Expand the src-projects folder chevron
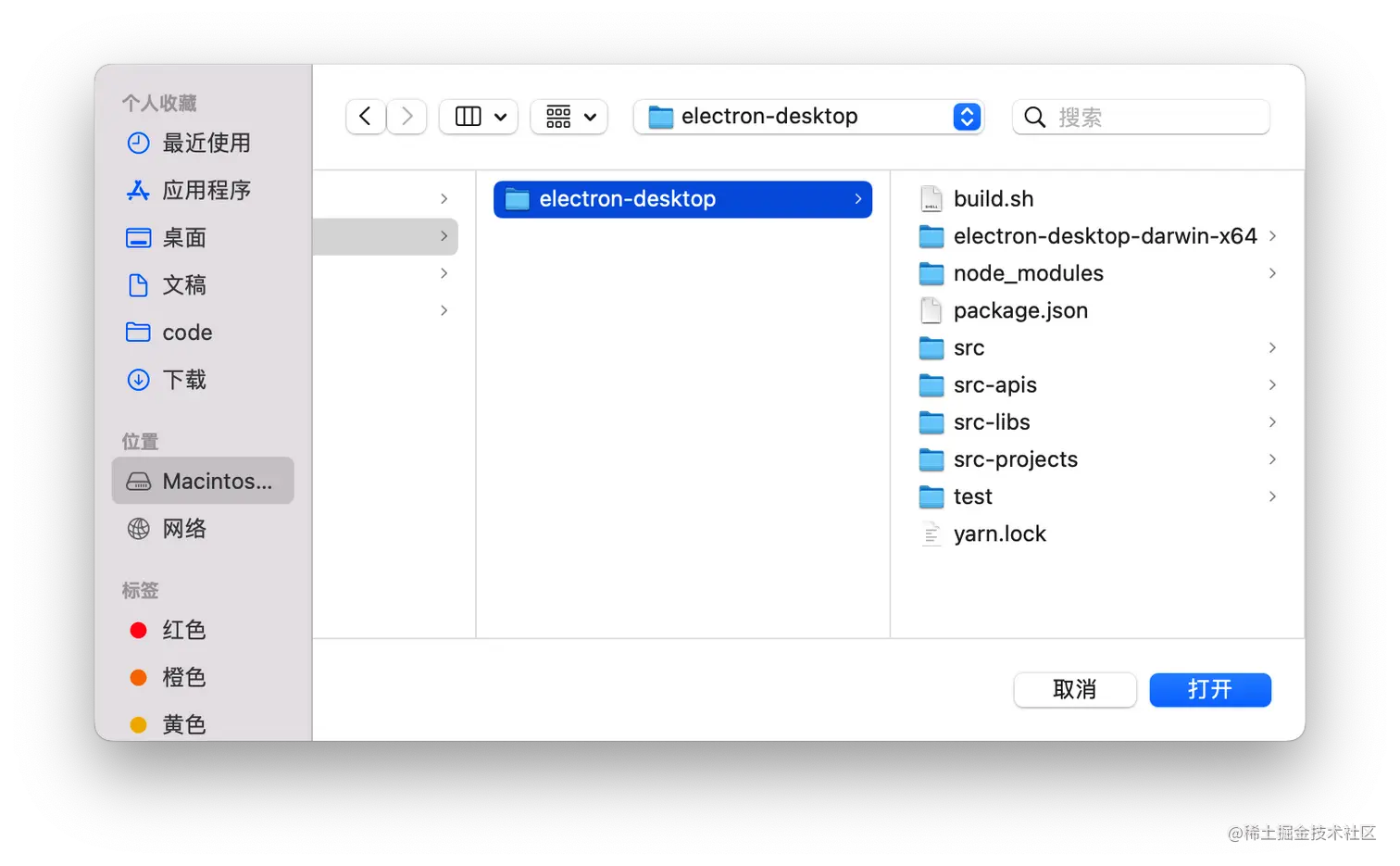 tap(1271, 459)
